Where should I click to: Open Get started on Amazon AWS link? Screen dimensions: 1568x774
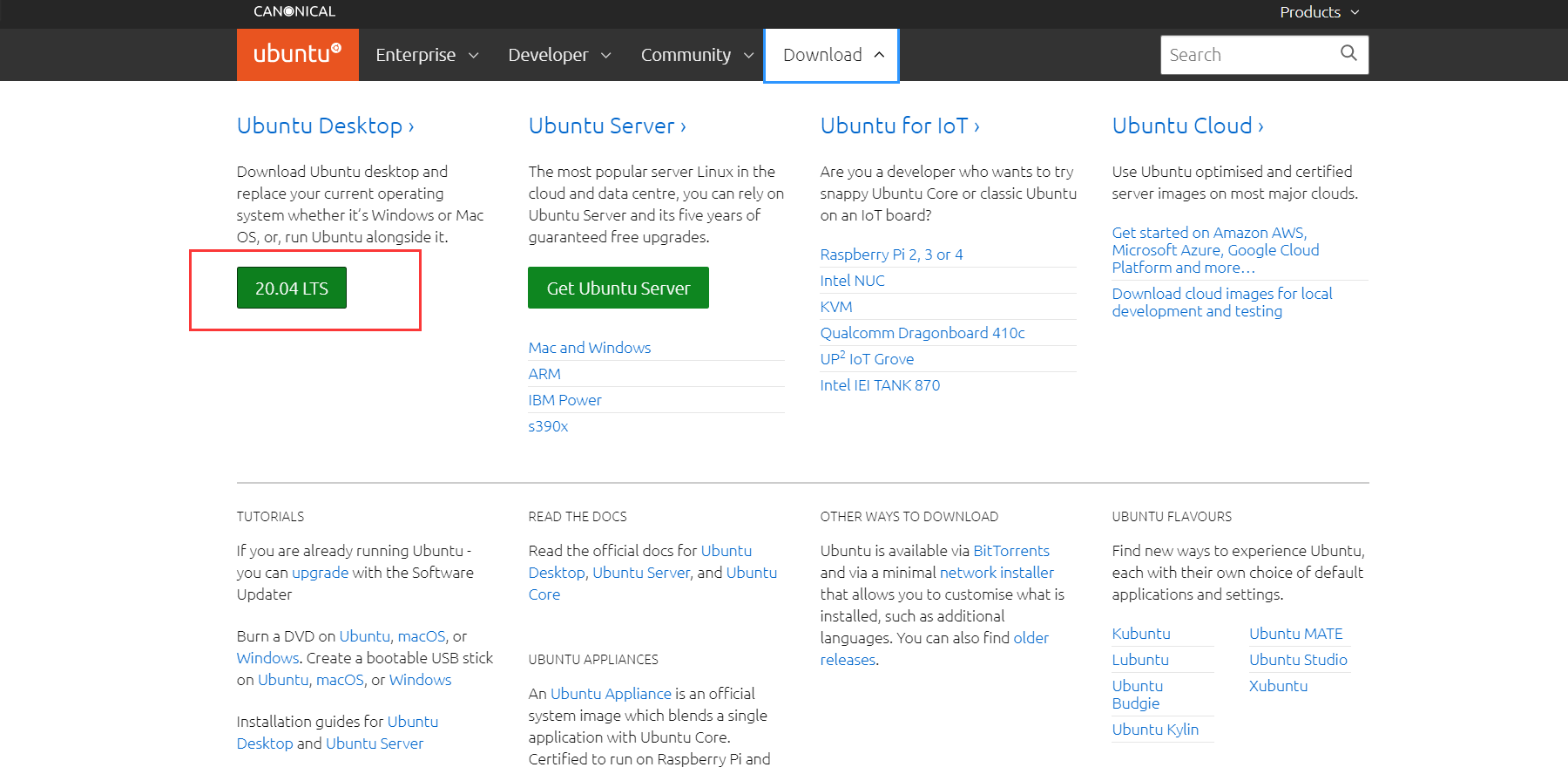[1216, 250]
